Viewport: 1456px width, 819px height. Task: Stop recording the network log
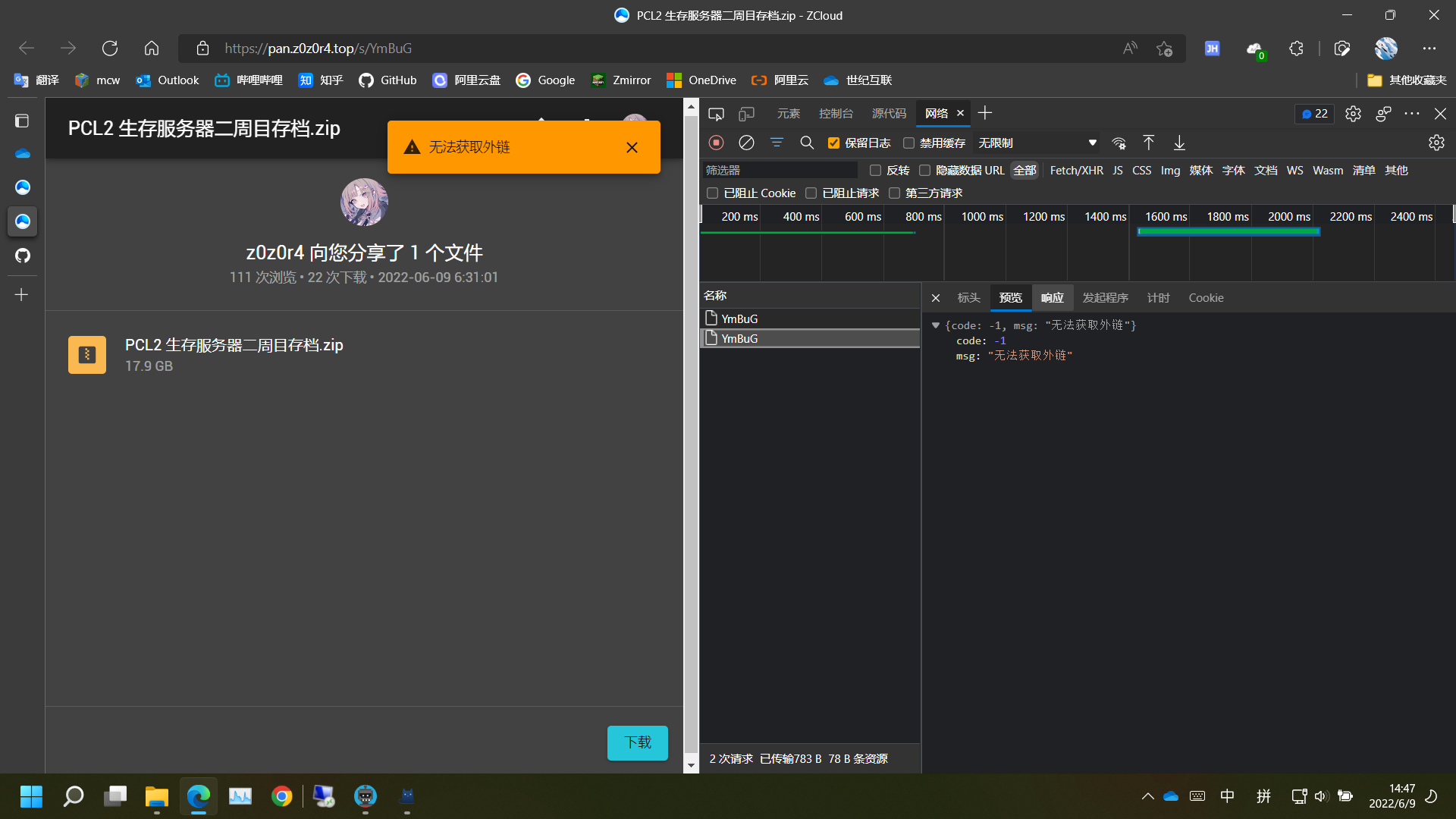(x=715, y=143)
